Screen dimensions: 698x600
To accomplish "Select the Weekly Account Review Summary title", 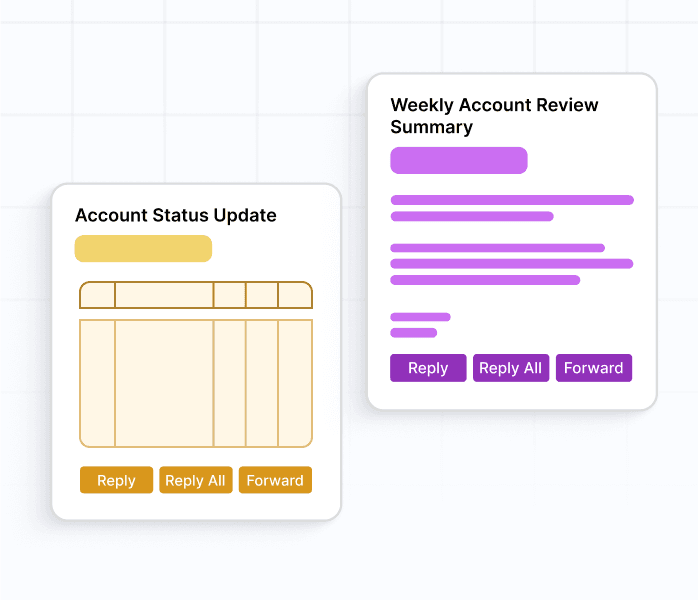I will (x=494, y=116).
